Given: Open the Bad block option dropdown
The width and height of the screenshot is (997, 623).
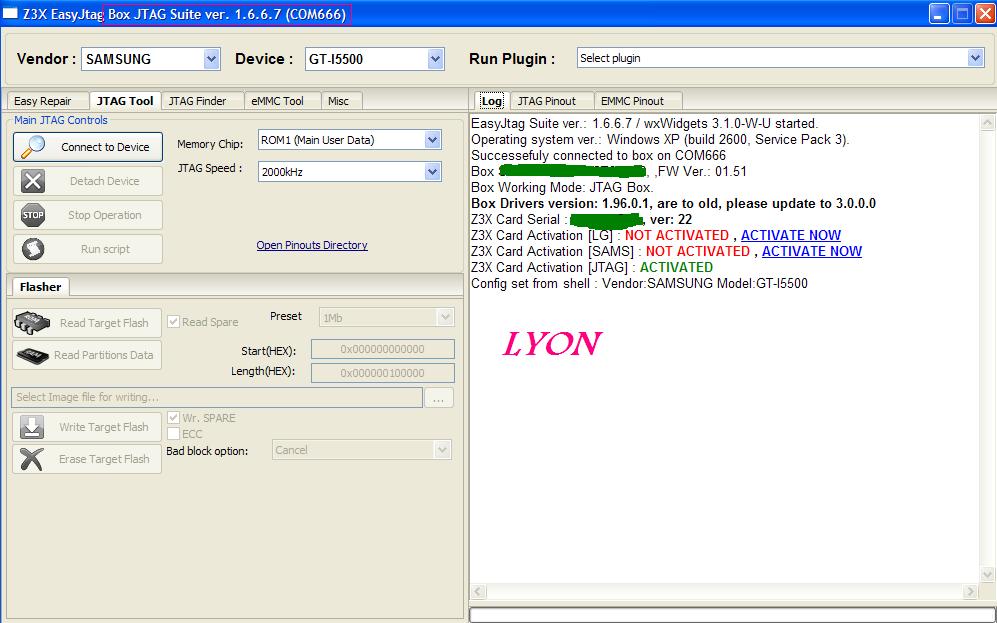Looking at the screenshot, I should pyautogui.click(x=443, y=450).
